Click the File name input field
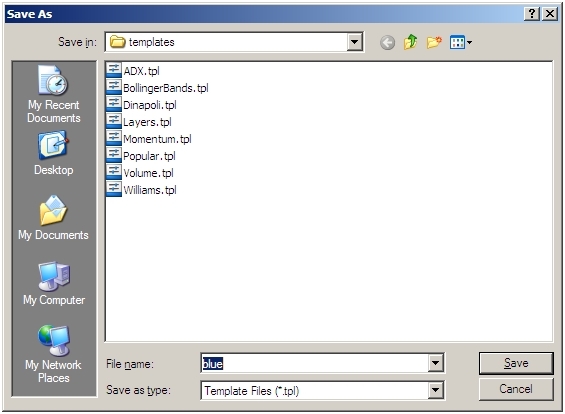 click(x=315, y=363)
